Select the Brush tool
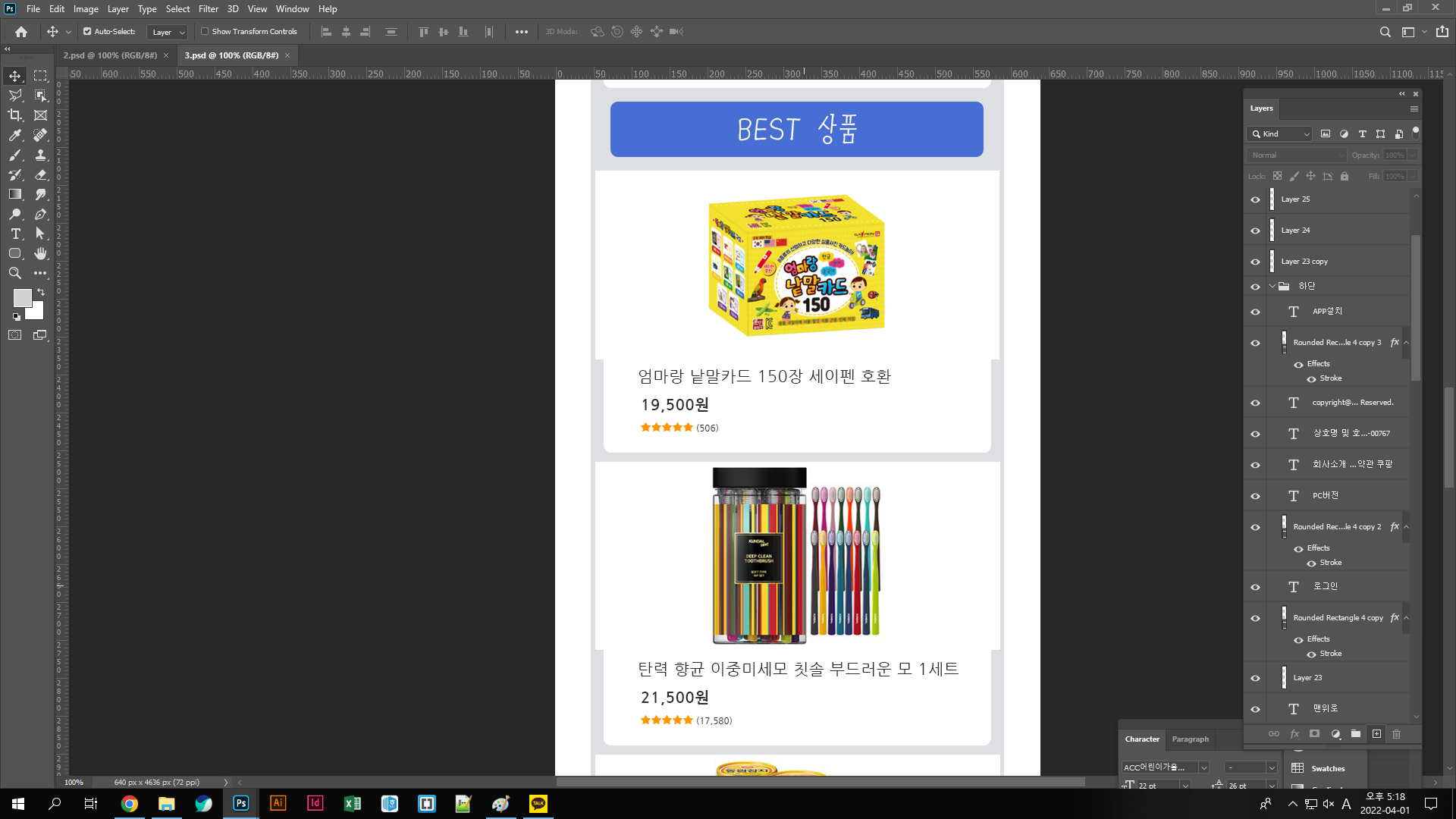Viewport: 1456px width, 819px height. coord(15,155)
